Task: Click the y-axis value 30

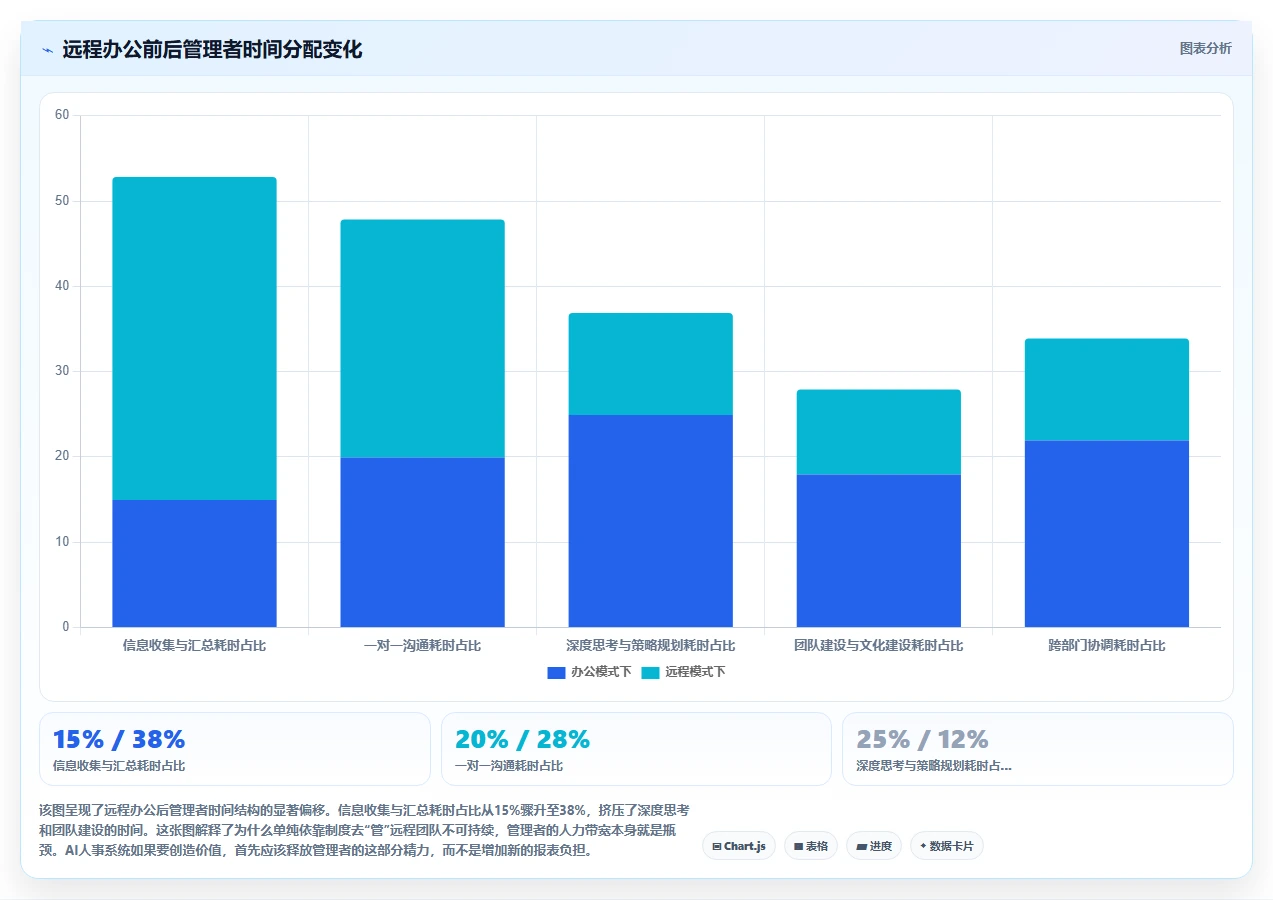Action: pyautogui.click(x=62, y=371)
